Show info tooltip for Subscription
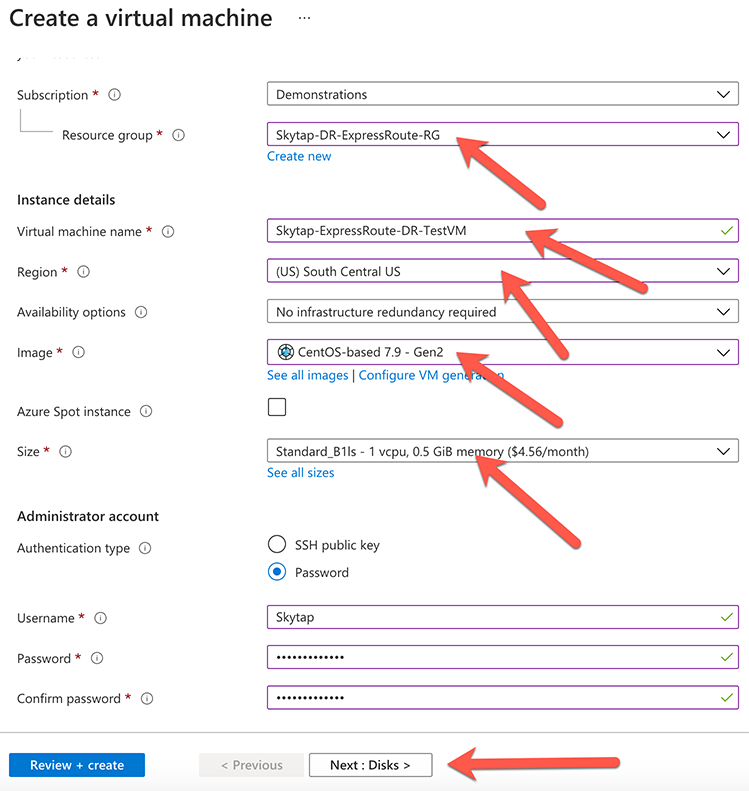 [x=114, y=94]
